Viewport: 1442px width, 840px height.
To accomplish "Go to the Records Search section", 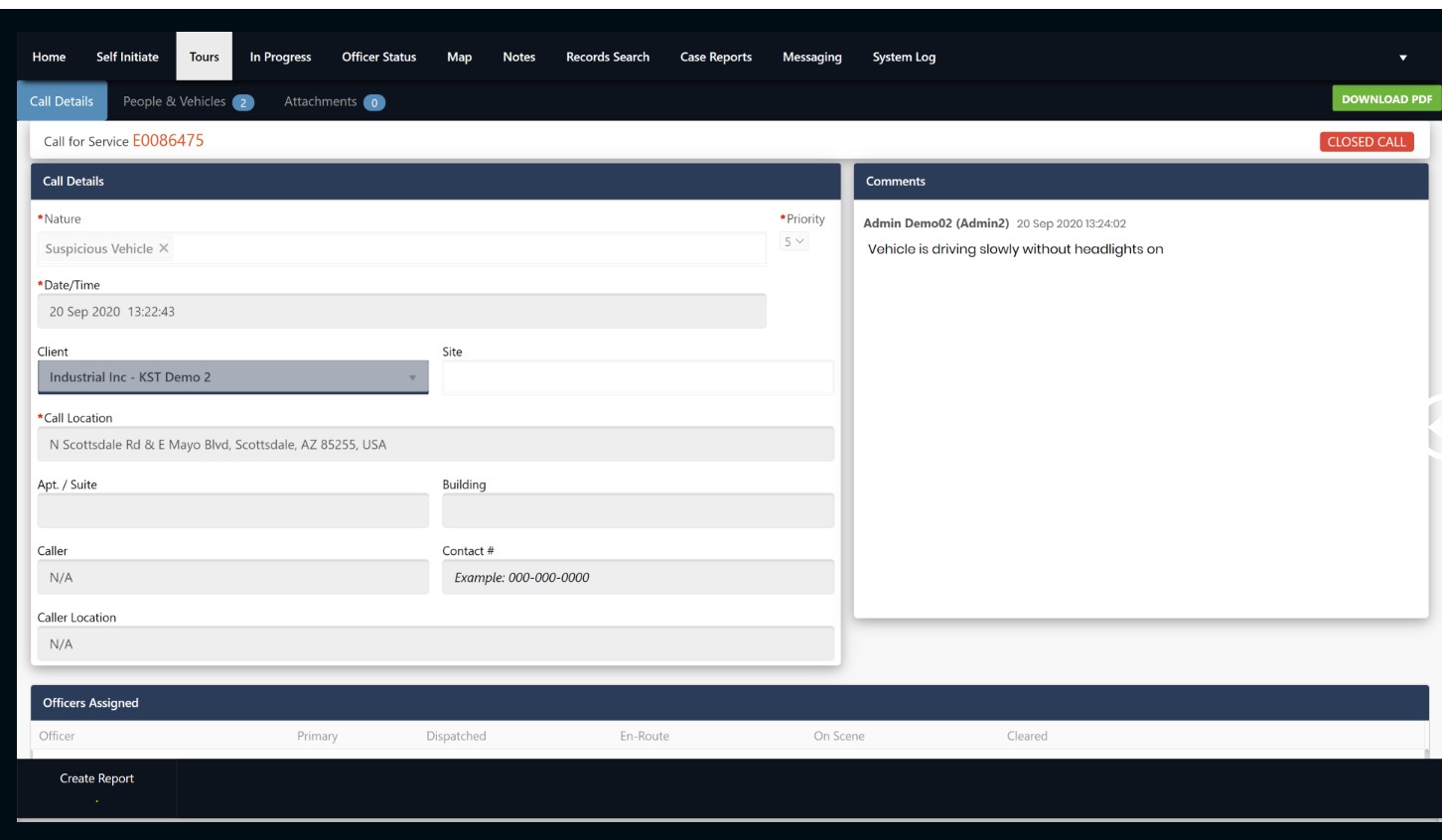I will pyautogui.click(x=607, y=57).
